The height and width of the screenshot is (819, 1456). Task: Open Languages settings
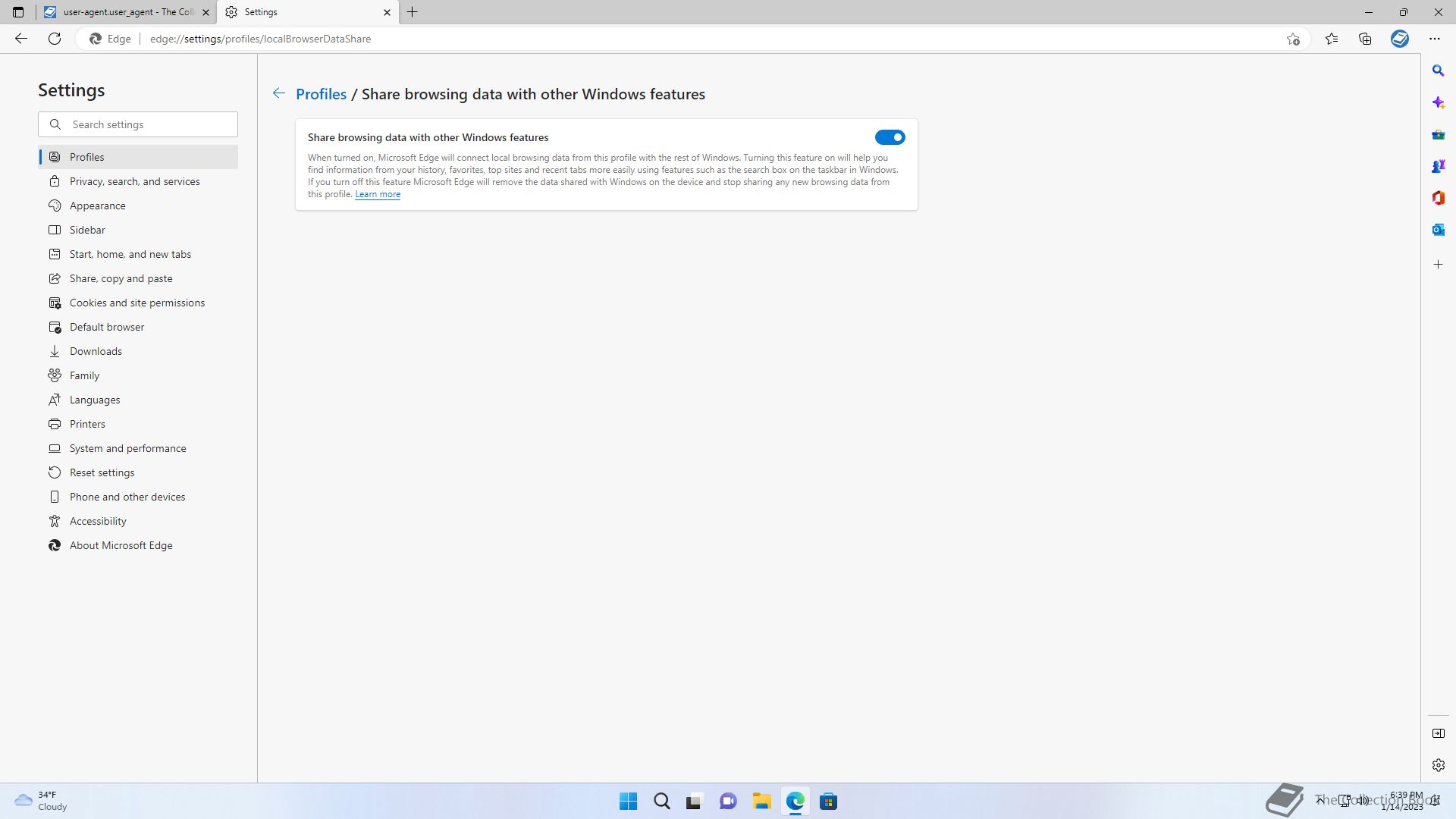pyautogui.click(x=138, y=400)
